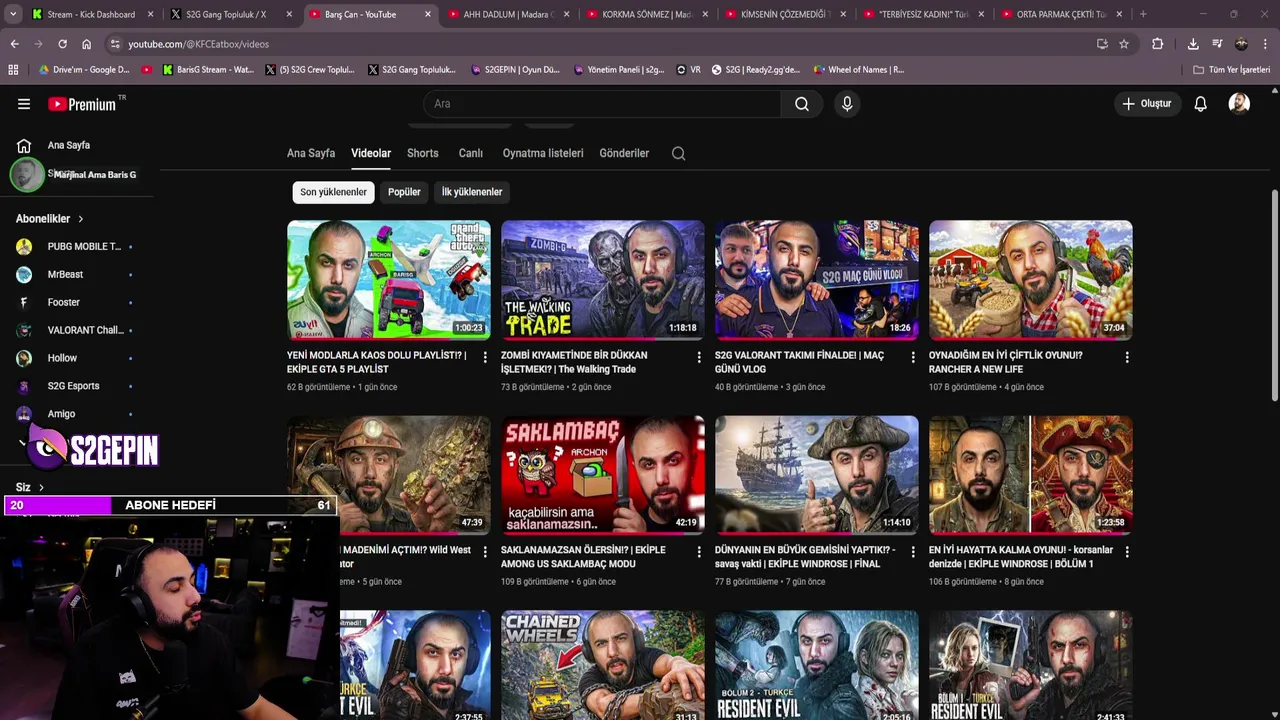
Task: Switch to the Oynatma listeleri tab
Action: 543,153
